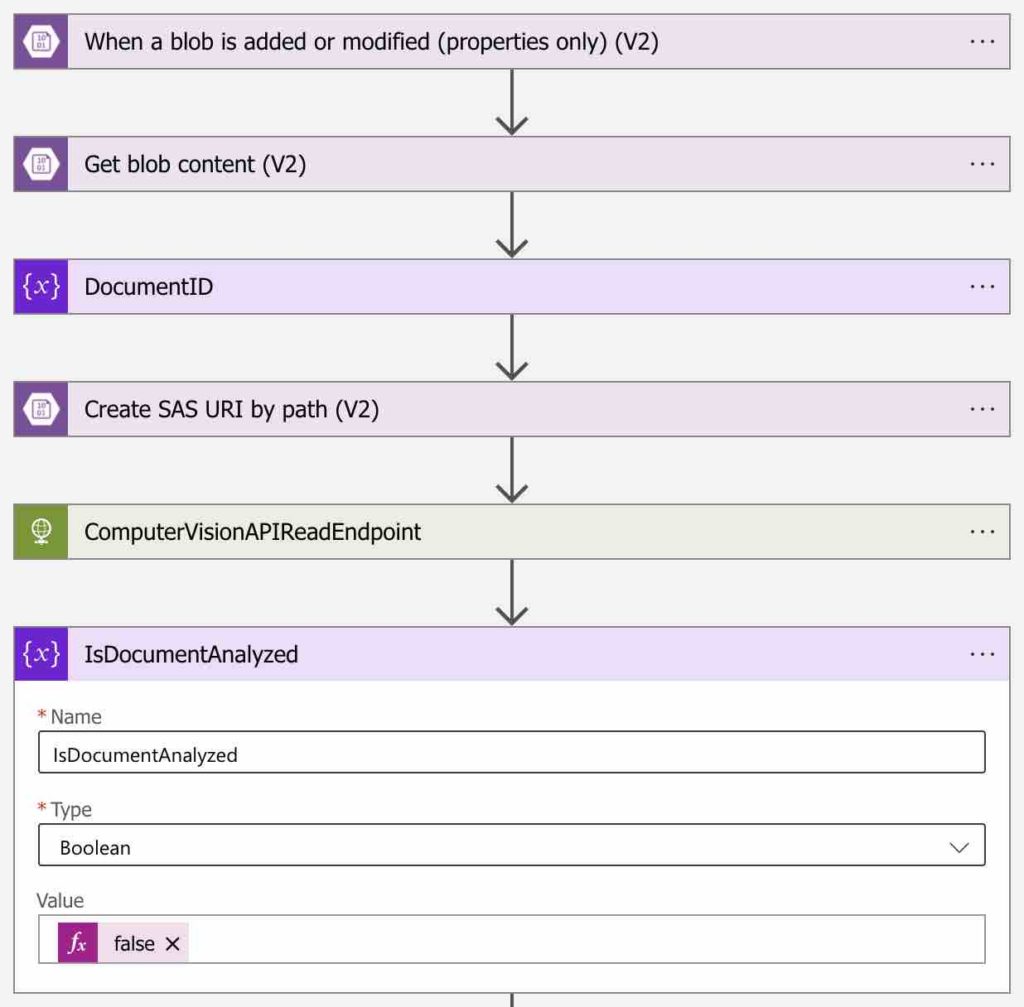This screenshot has height=1007, width=1024.
Task: Click the HTTP globe icon on ComputerVisionAPIReadEndpoint
Action: pyautogui.click(x=40, y=532)
